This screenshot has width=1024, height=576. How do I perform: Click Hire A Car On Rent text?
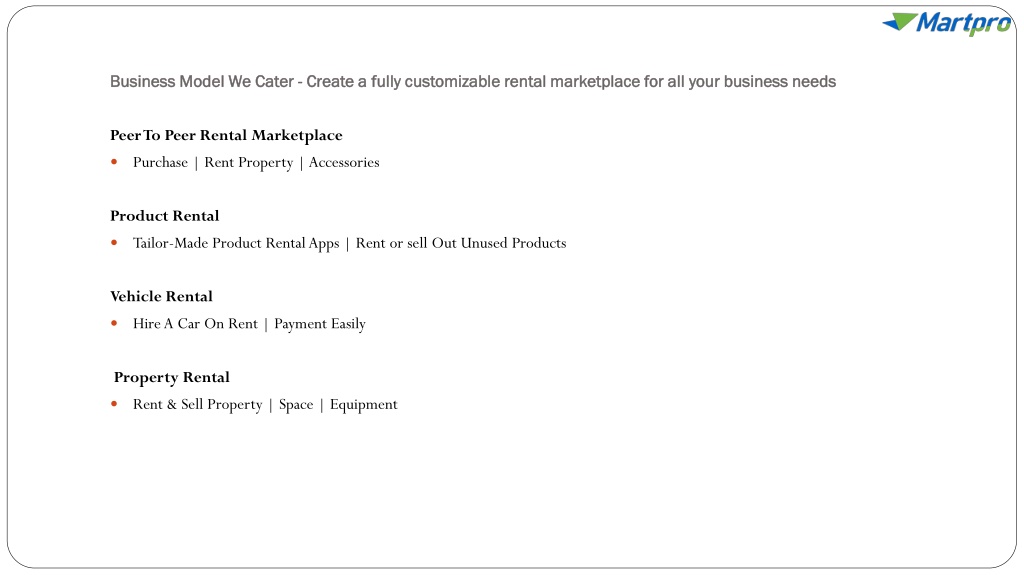[195, 323]
